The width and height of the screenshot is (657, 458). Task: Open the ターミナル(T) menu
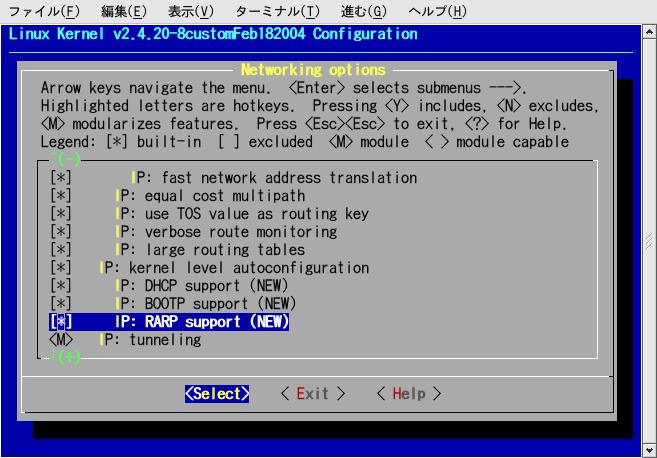pyautogui.click(x=277, y=11)
